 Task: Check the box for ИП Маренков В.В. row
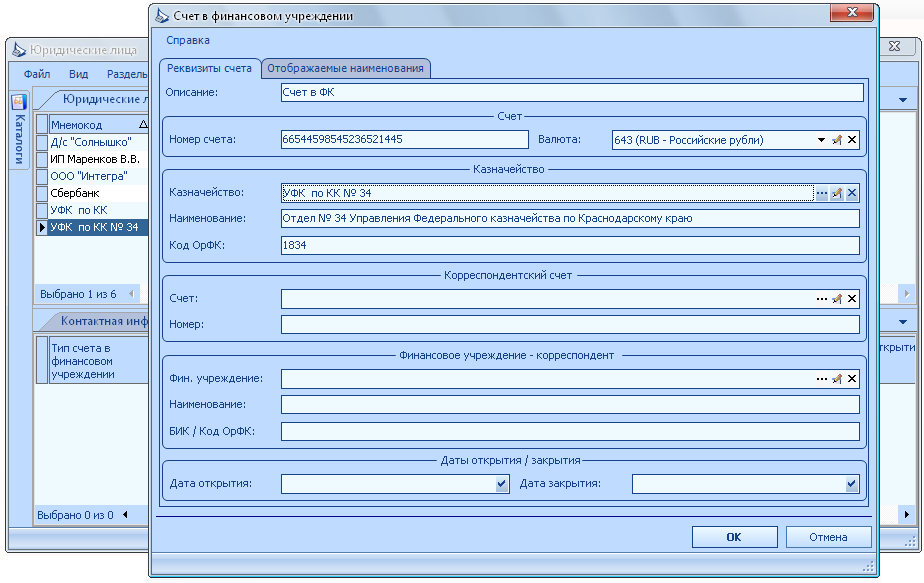[41, 160]
